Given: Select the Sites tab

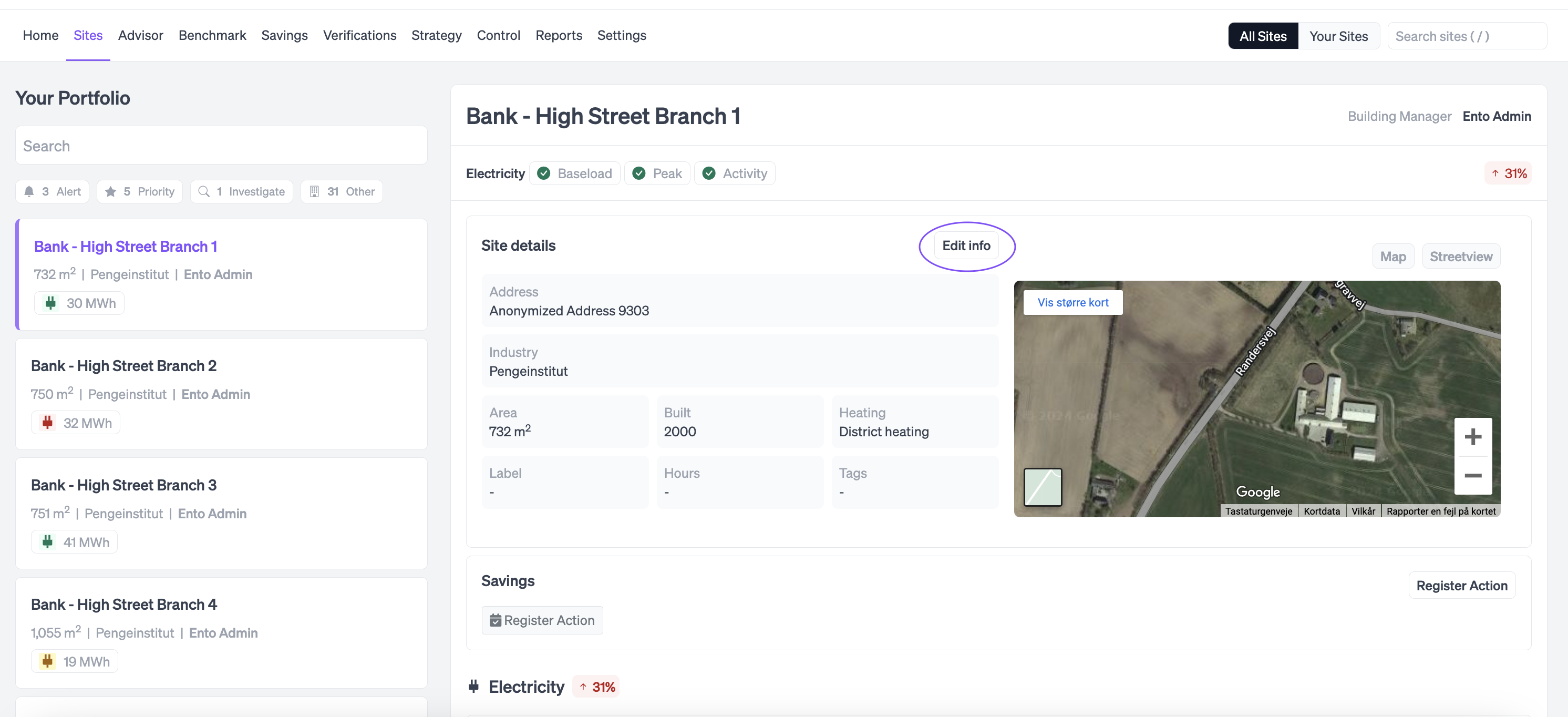Looking at the screenshot, I should click(88, 35).
